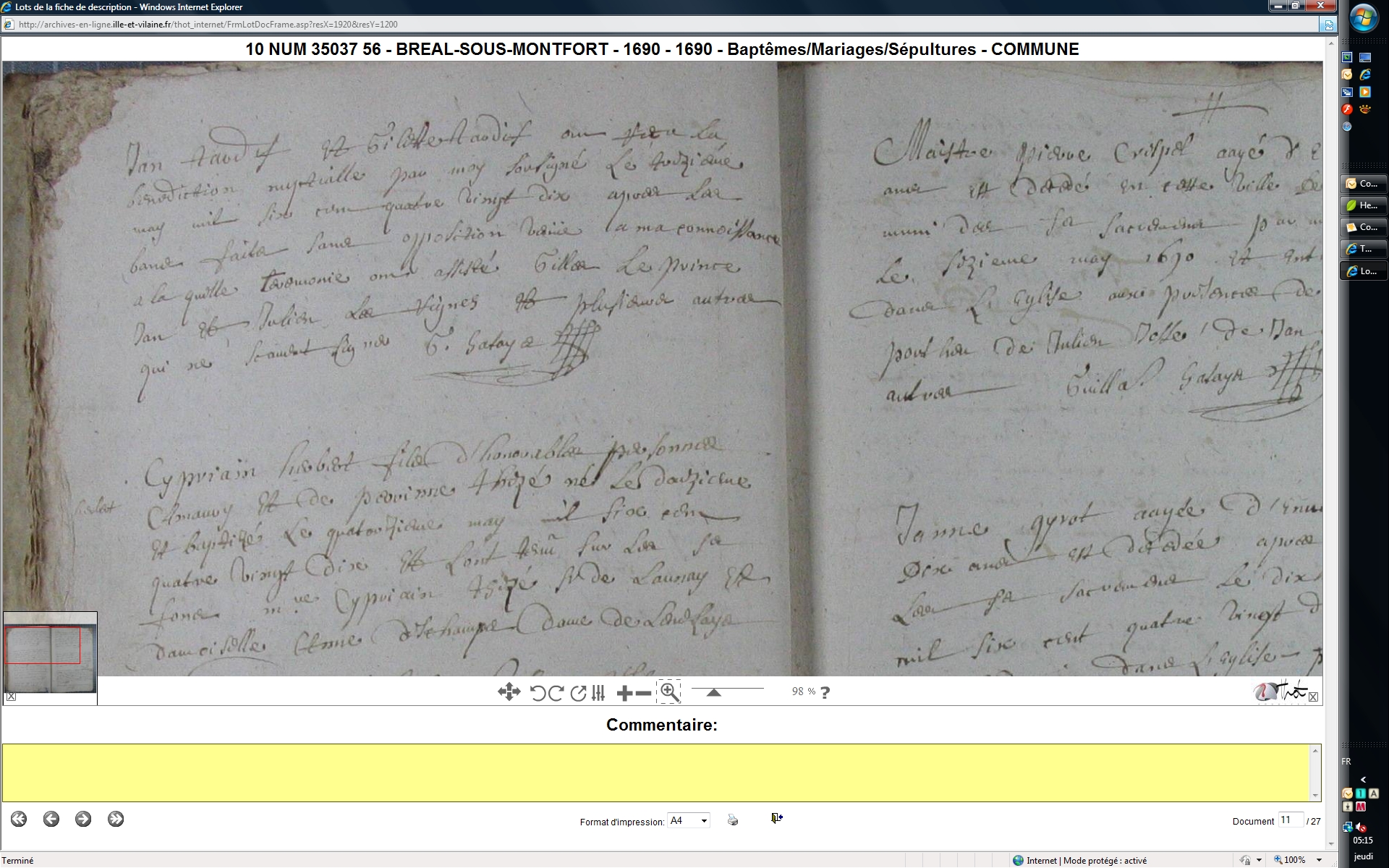Open viewer help question mark

click(x=825, y=692)
